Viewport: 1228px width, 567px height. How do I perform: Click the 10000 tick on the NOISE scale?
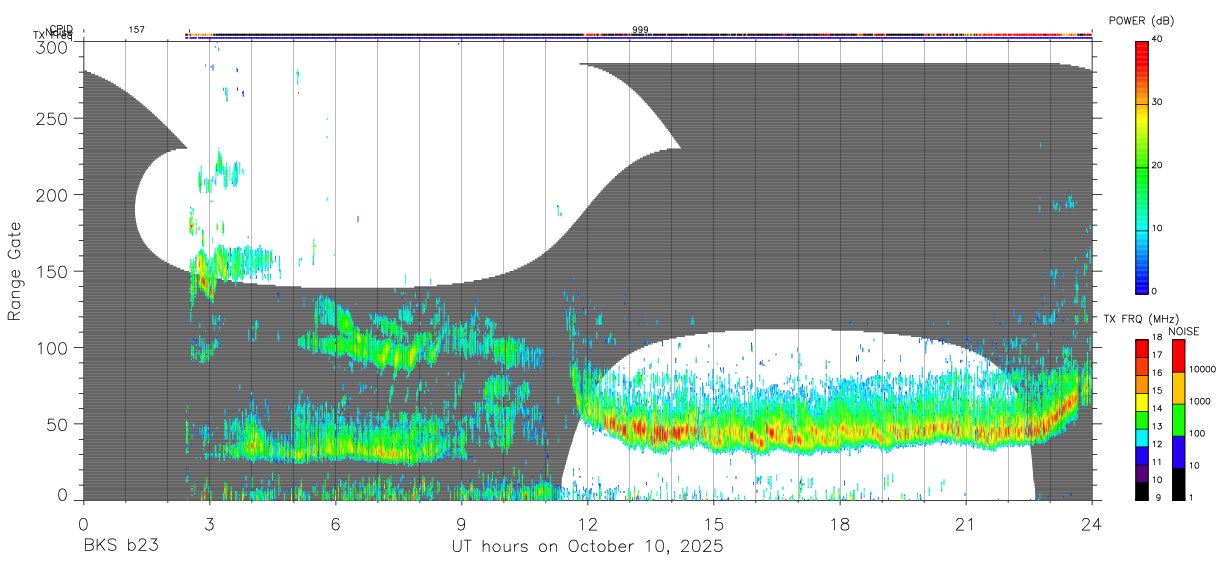(x=1202, y=368)
